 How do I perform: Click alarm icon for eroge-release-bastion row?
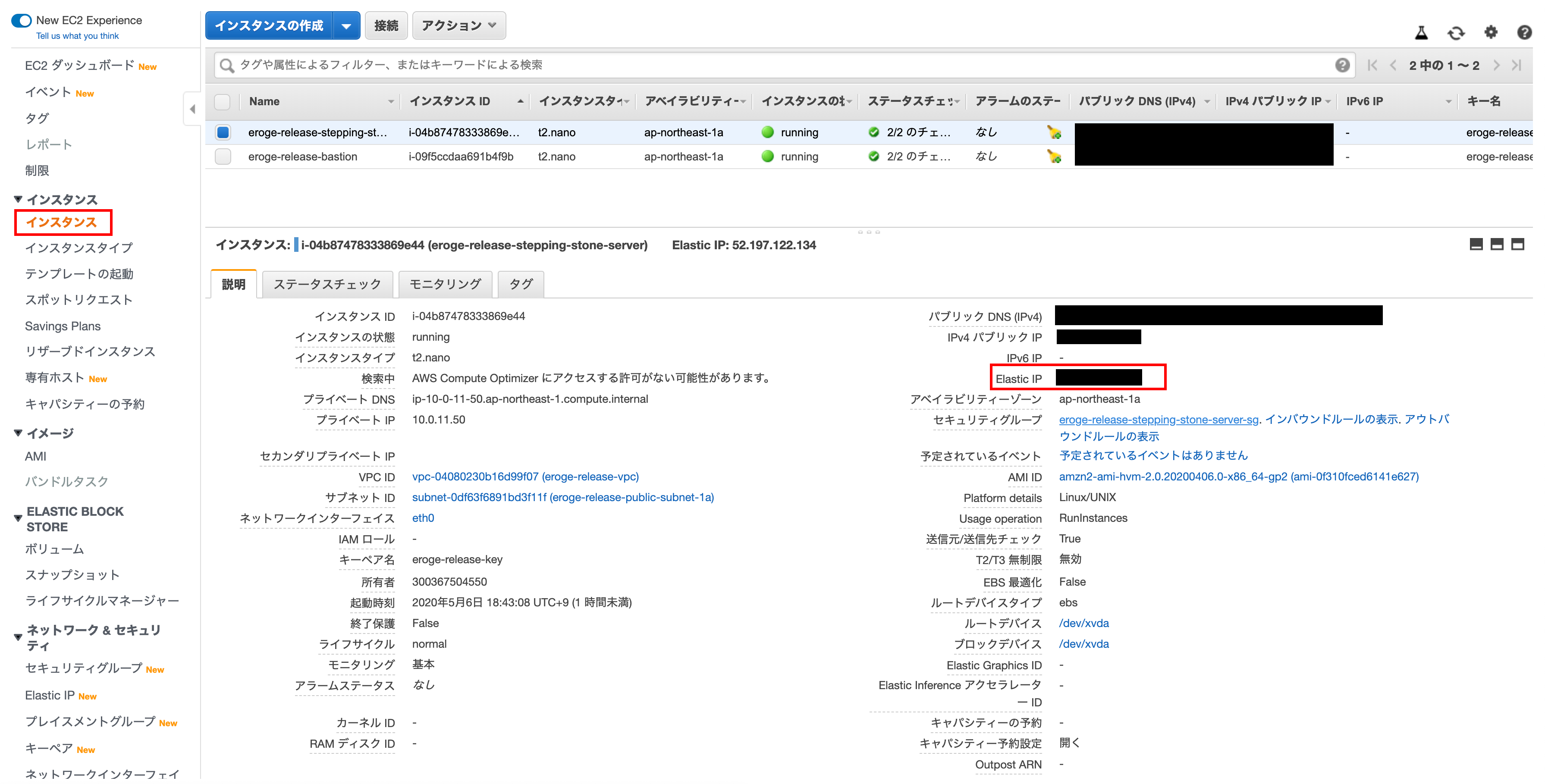(1054, 157)
